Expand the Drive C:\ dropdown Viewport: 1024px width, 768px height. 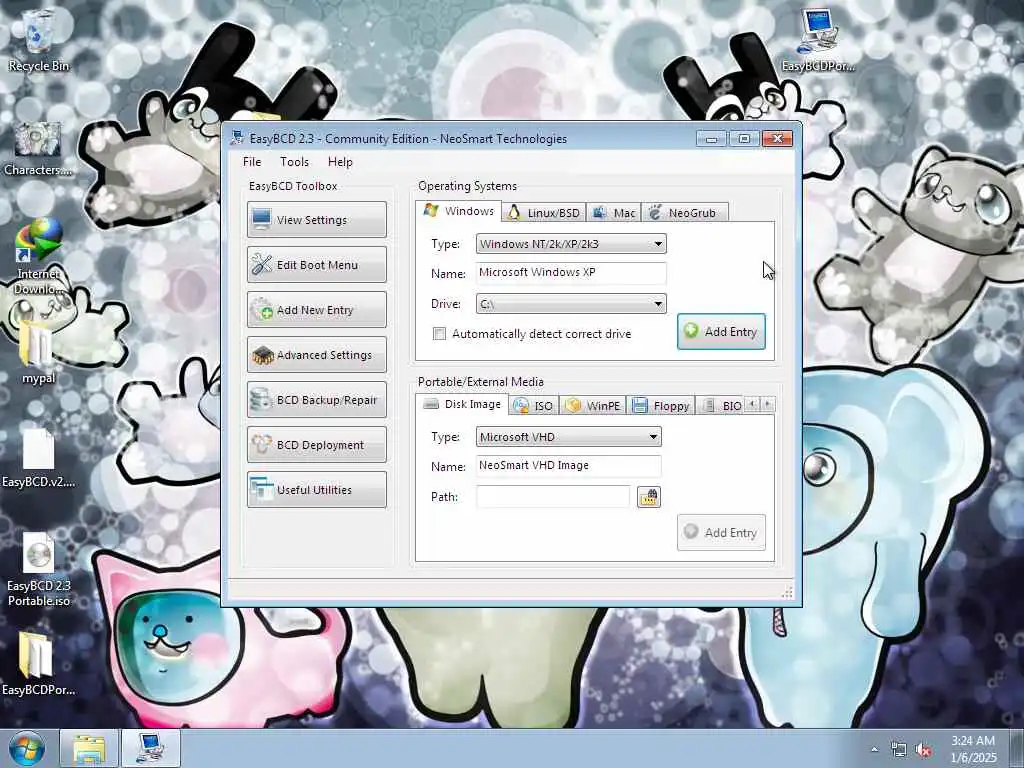pos(571,304)
